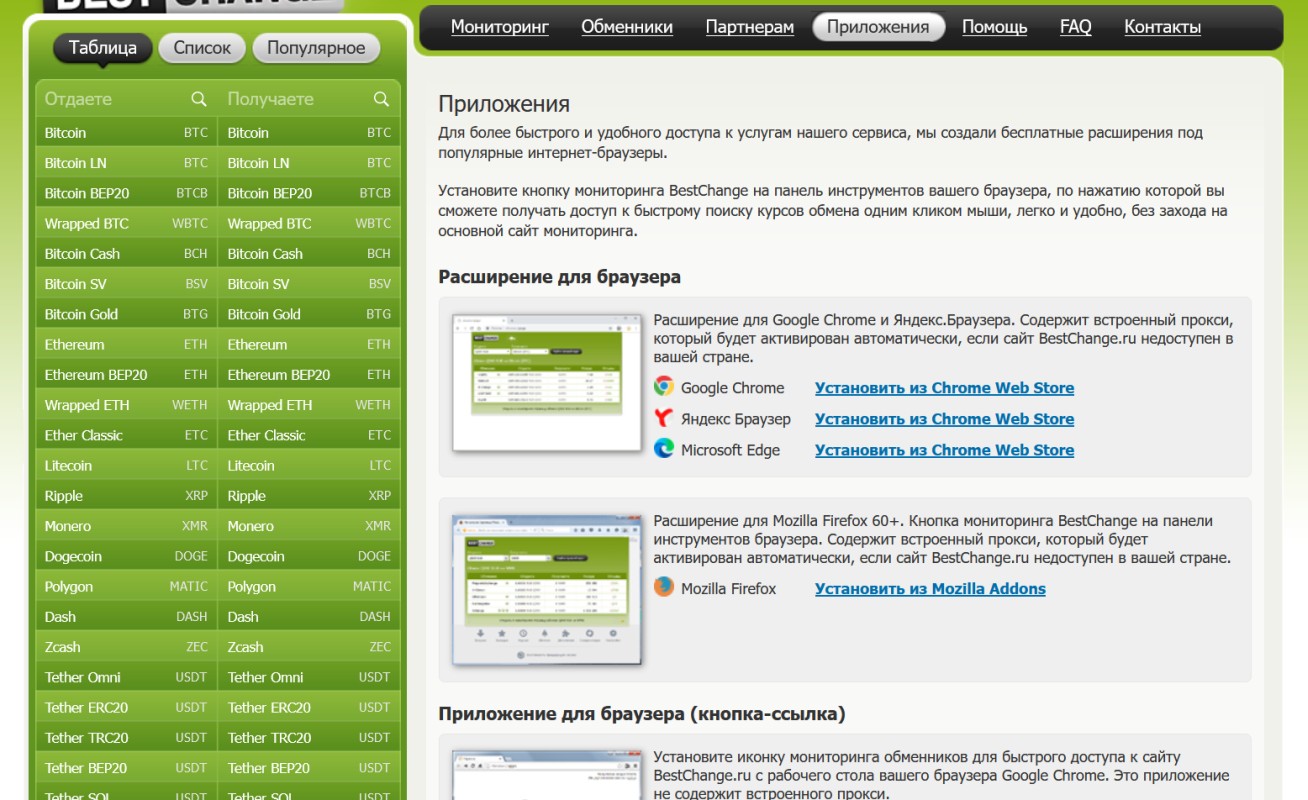Select Dogecoin in the Получаете column

pos(309,556)
